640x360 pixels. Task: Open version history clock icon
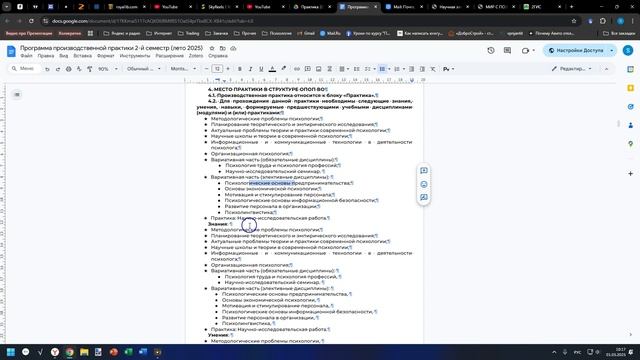click(491, 51)
